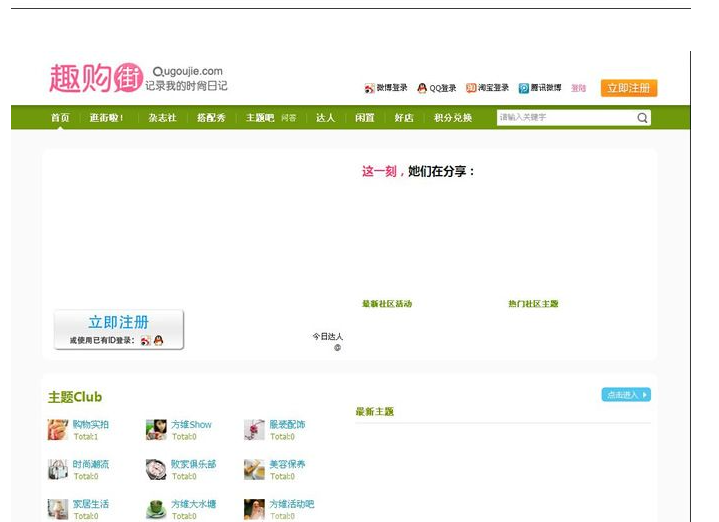
Task: Click the 最新主题 heading
Action: pos(375,411)
